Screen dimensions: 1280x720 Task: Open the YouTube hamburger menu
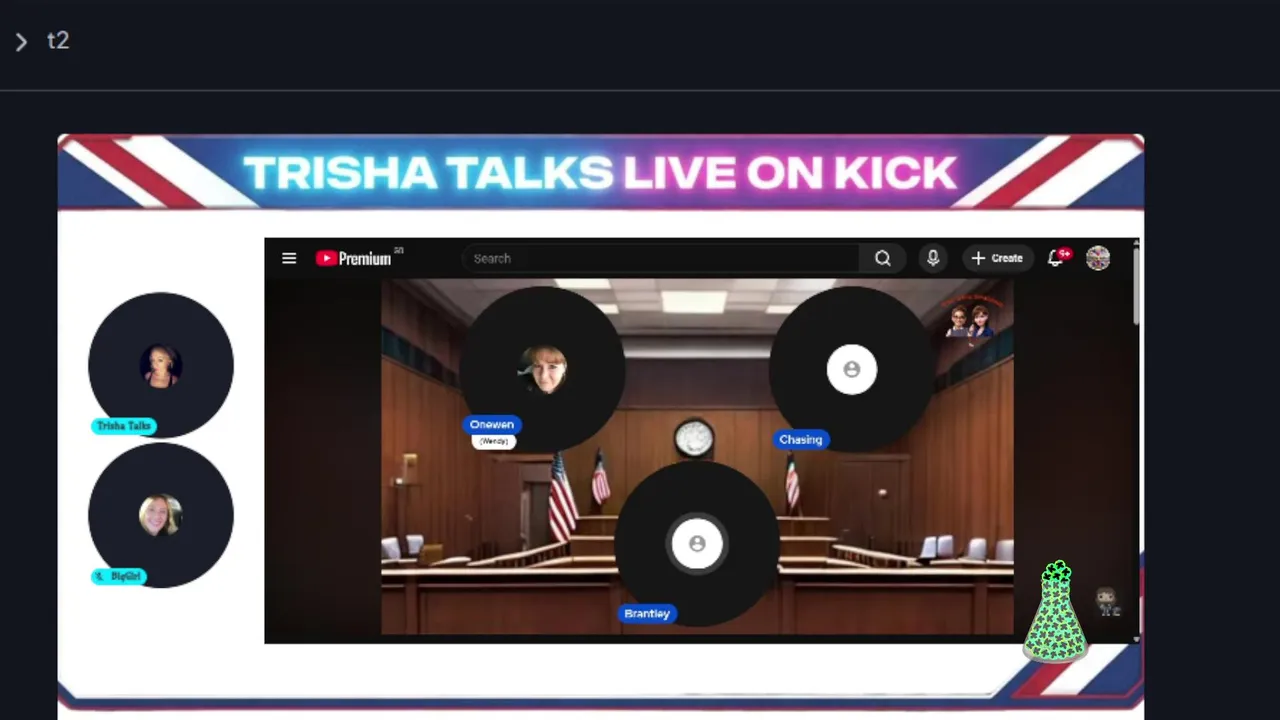click(289, 258)
